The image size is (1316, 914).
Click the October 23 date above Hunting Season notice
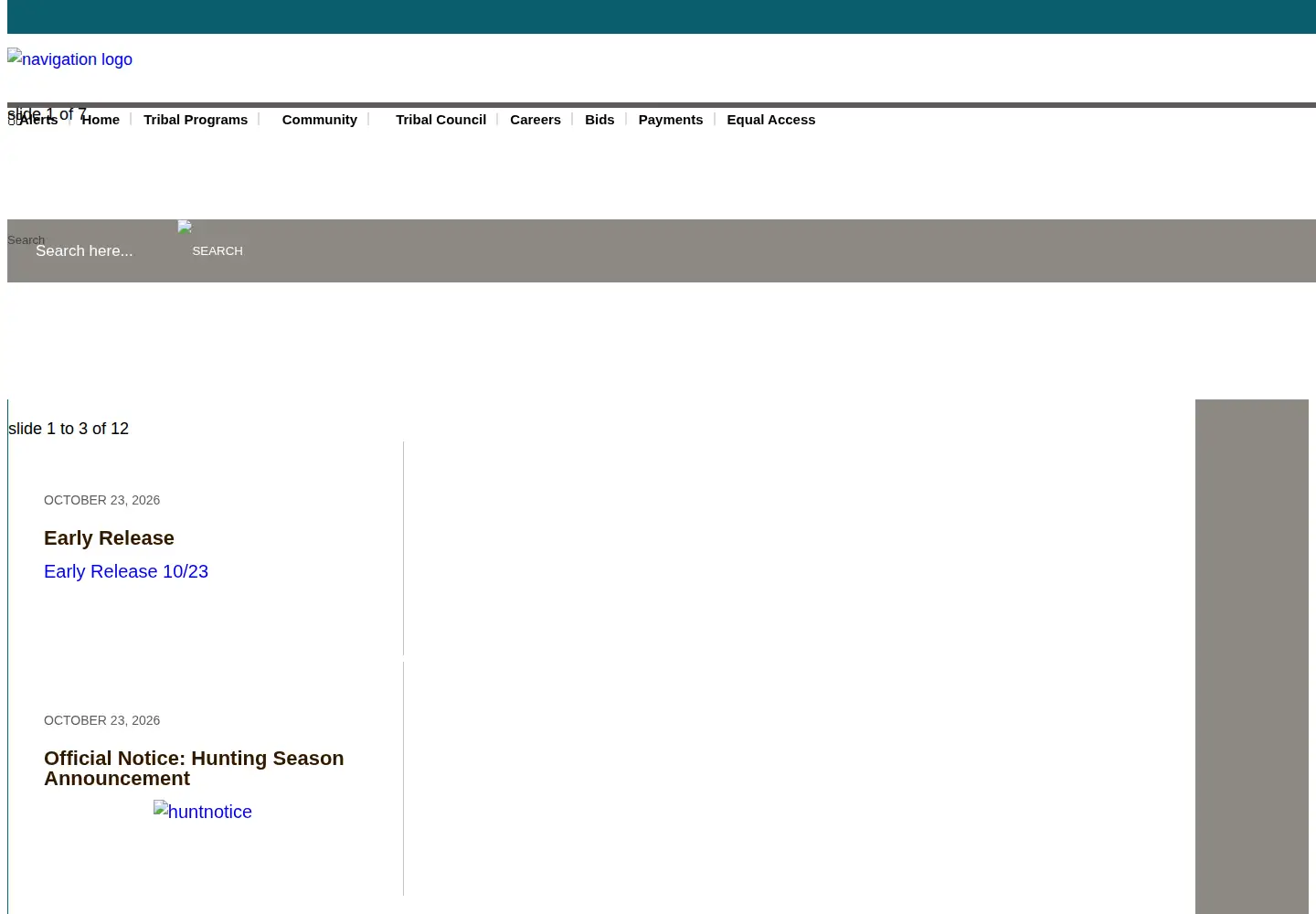tap(101, 720)
